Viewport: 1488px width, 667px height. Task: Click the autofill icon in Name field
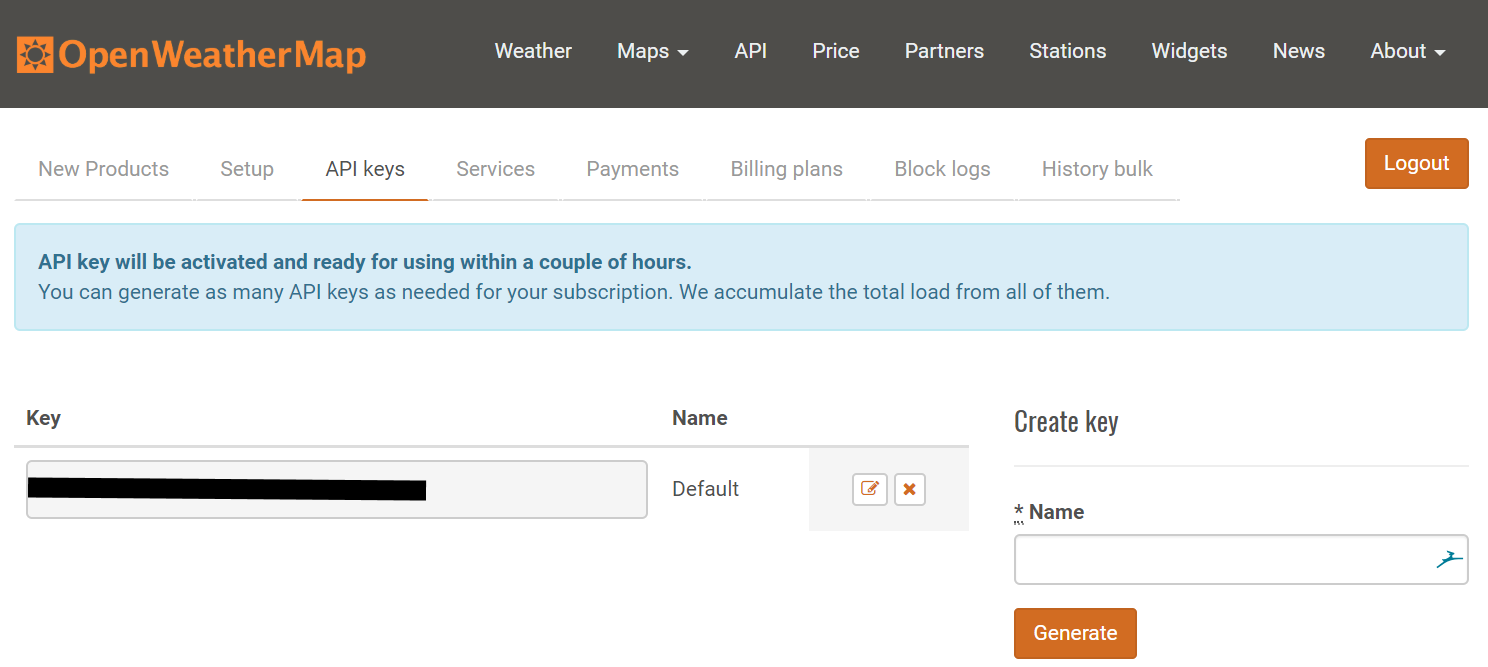(1450, 559)
